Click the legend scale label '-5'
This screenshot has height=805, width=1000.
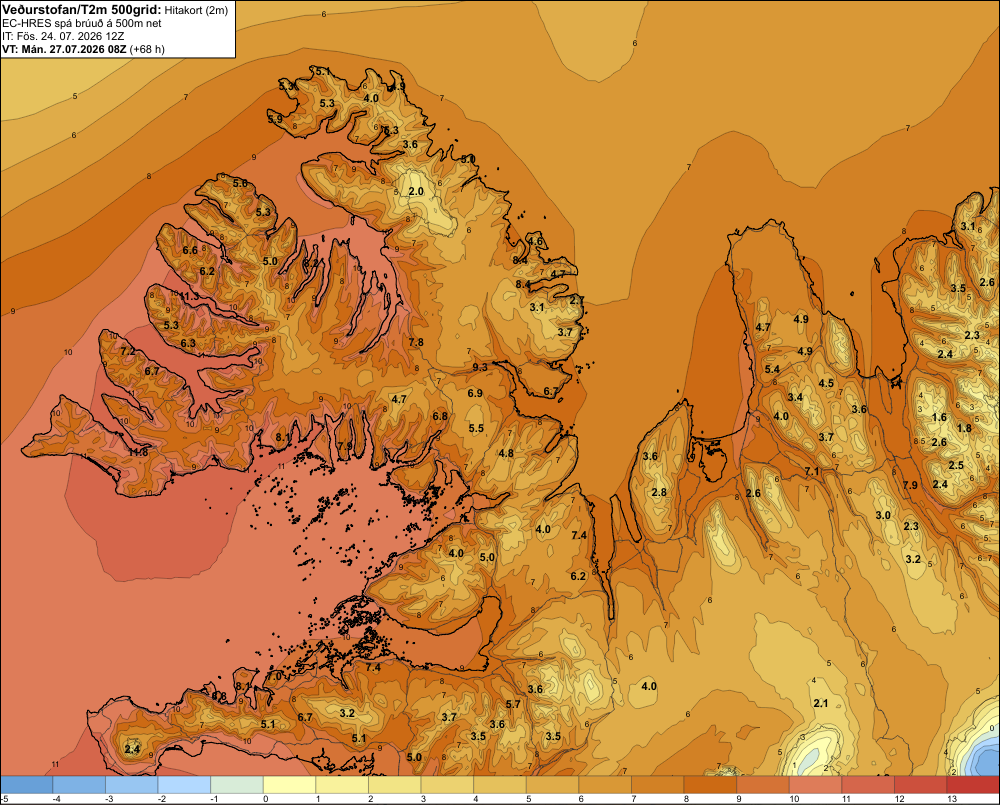coord(5,799)
